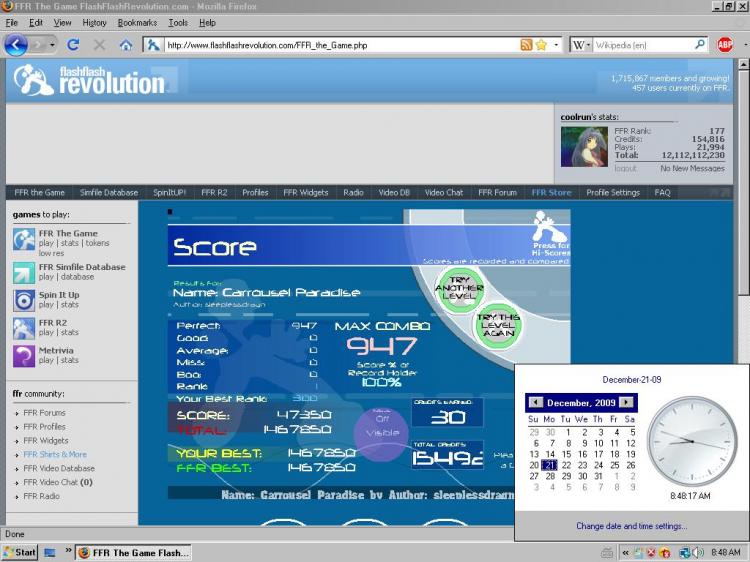Select December 25 in the calendar
The width and height of the screenshot is (750, 562).
[615, 465]
